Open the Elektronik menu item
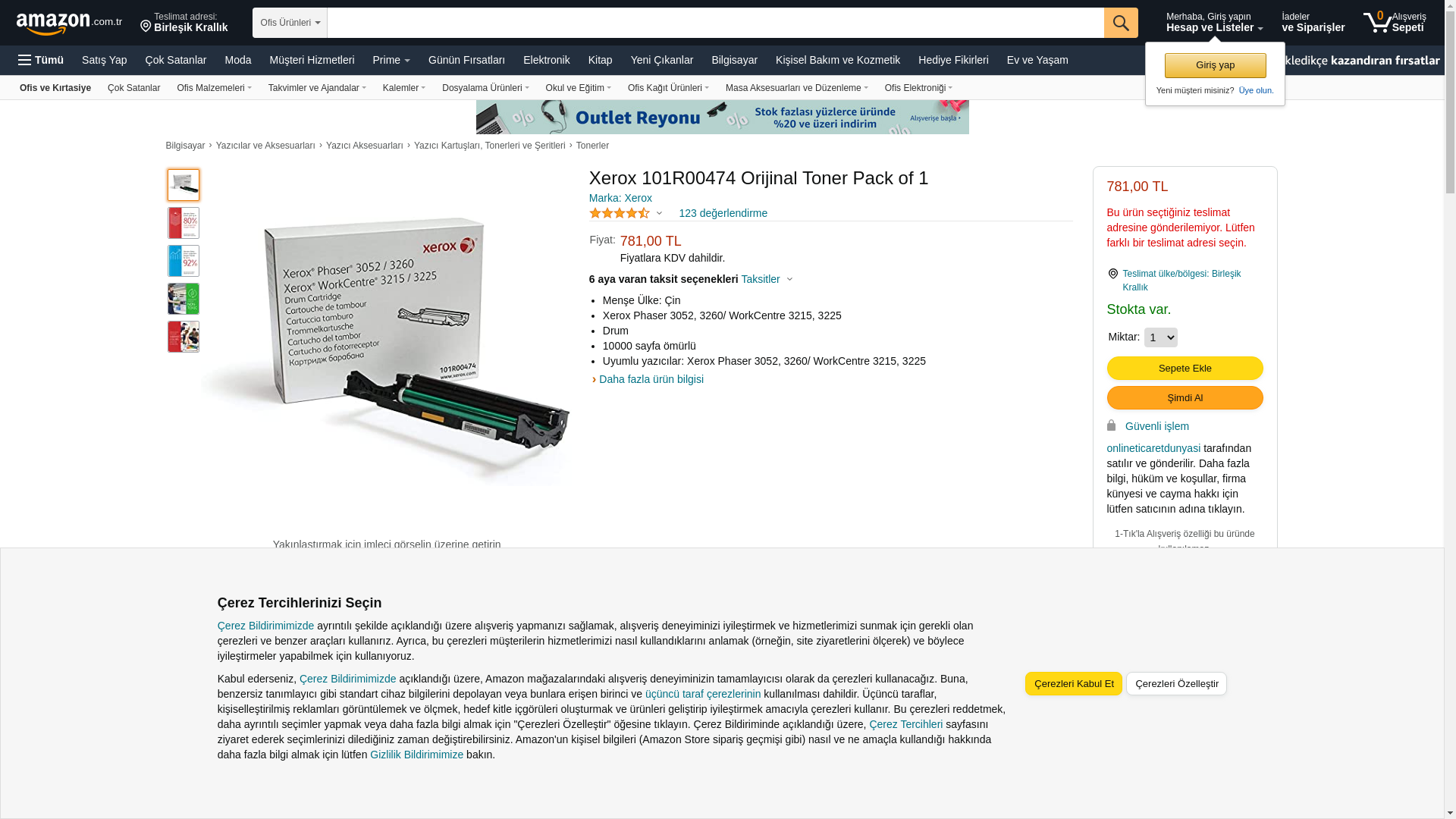Viewport: 1456px width, 819px height. click(x=546, y=60)
